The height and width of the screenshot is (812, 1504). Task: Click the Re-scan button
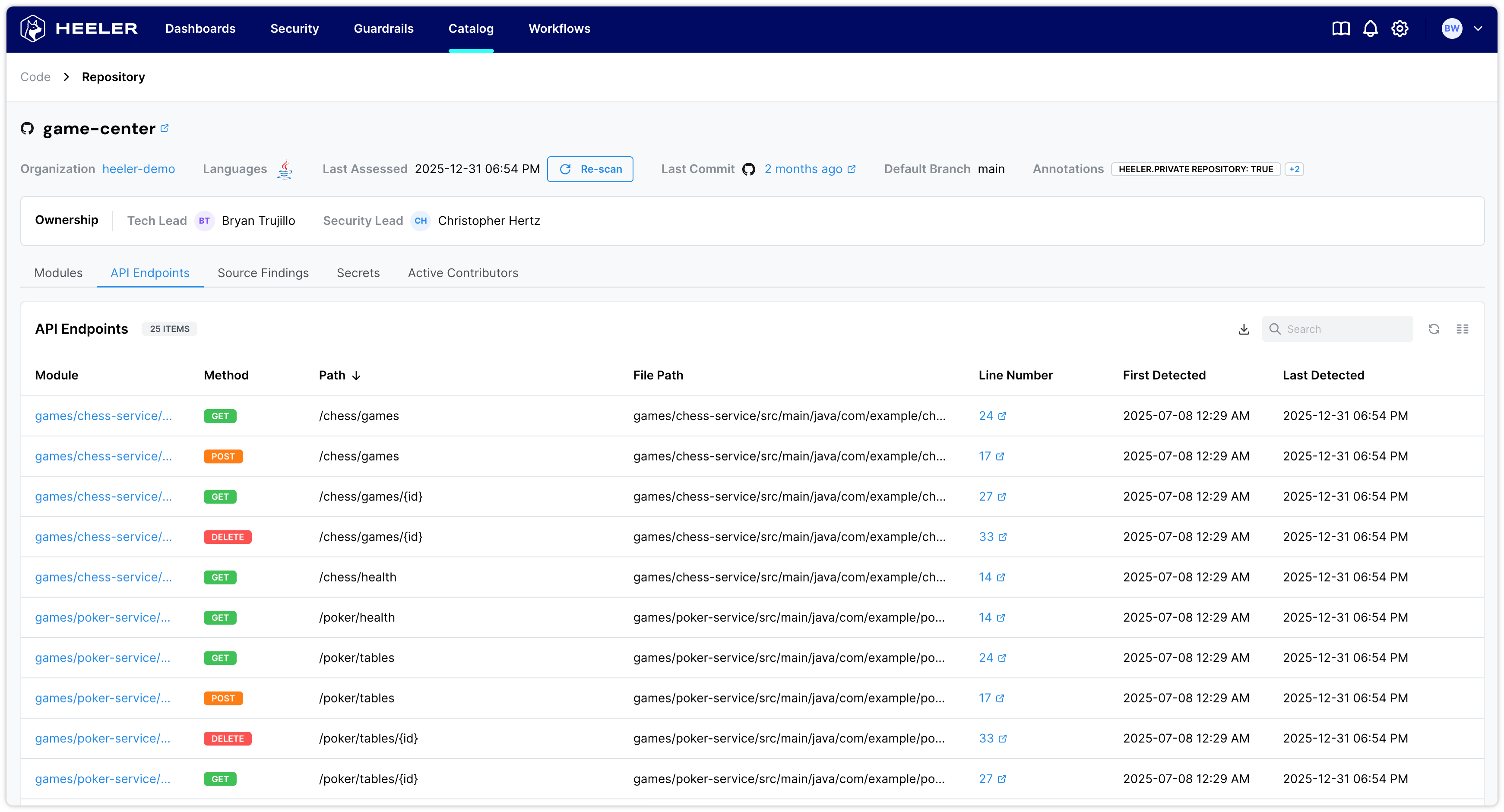(x=590, y=169)
